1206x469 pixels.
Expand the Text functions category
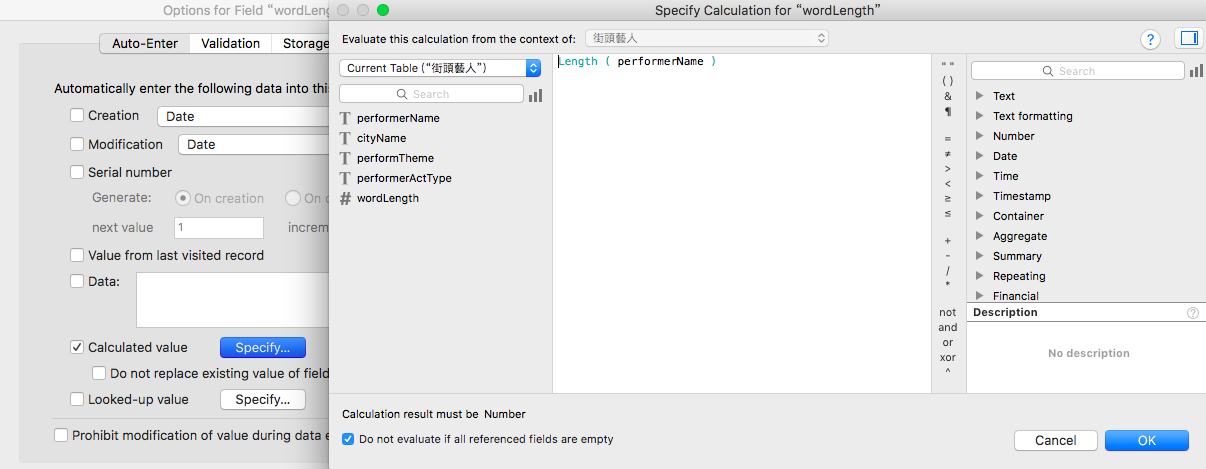[980, 96]
